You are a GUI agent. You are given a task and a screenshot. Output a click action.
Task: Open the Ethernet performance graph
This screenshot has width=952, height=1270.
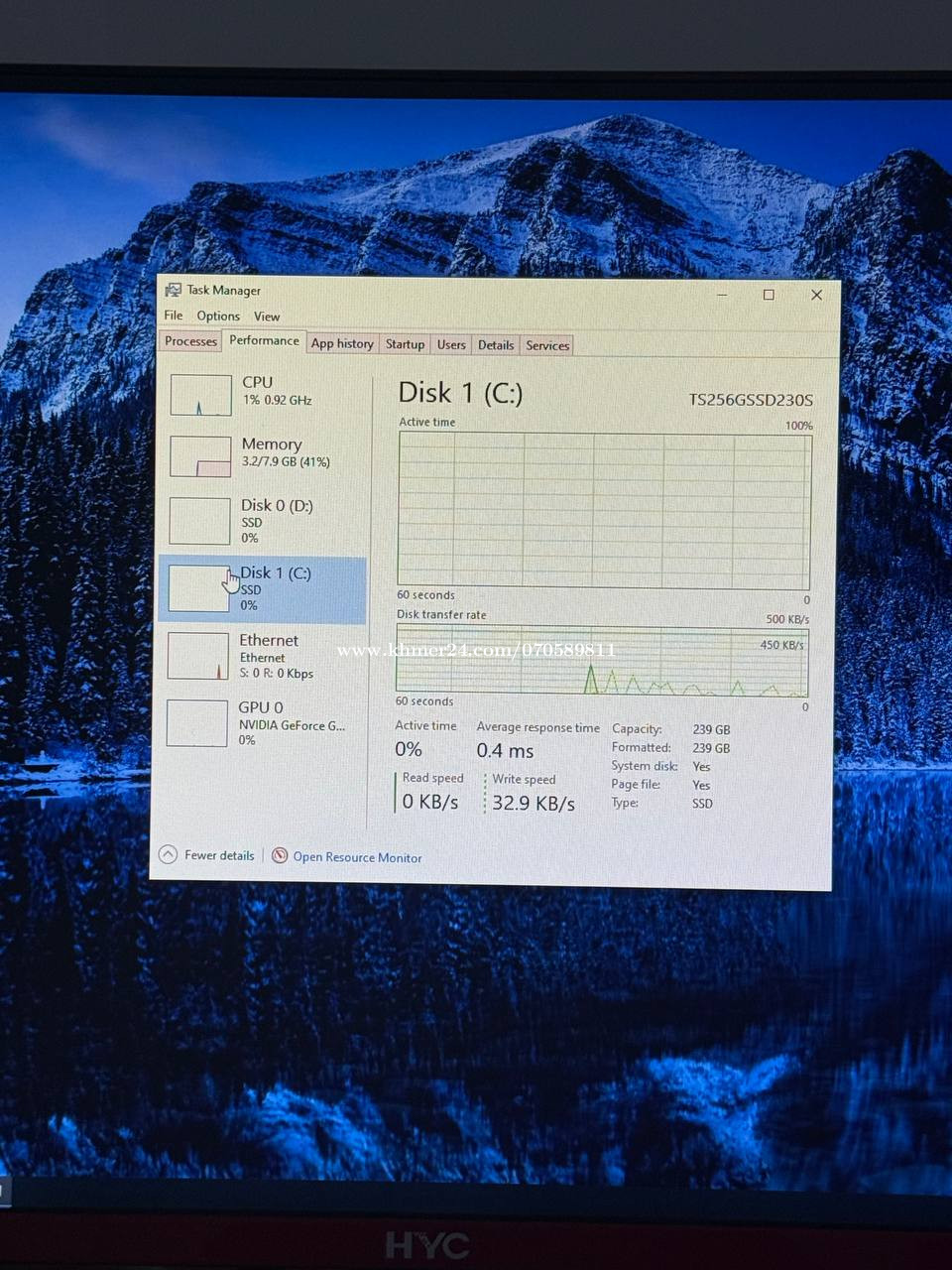tap(198, 656)
